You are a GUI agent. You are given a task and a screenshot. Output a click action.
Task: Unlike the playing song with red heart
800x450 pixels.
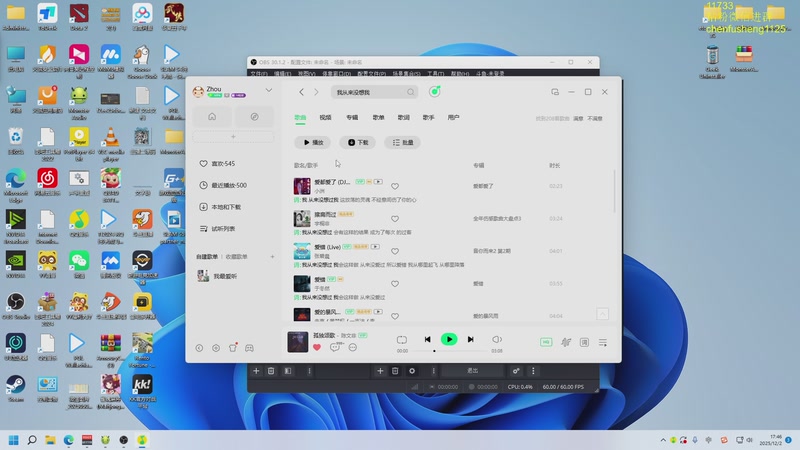317,347
